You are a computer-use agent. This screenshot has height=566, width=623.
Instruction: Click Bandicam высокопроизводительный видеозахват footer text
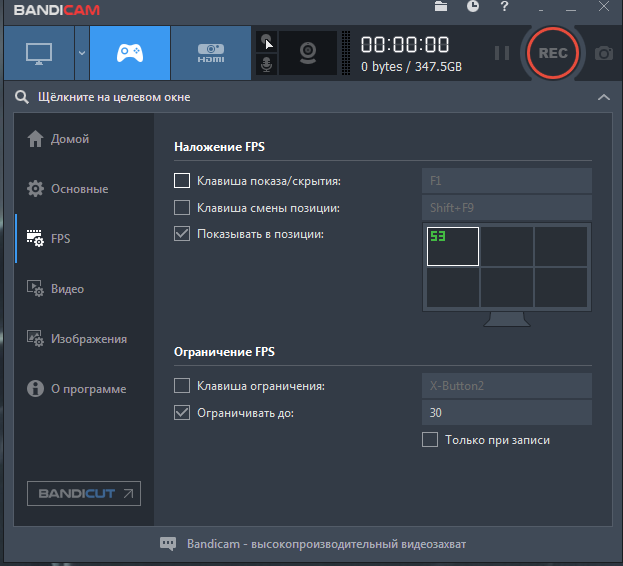tap(327, 544)
